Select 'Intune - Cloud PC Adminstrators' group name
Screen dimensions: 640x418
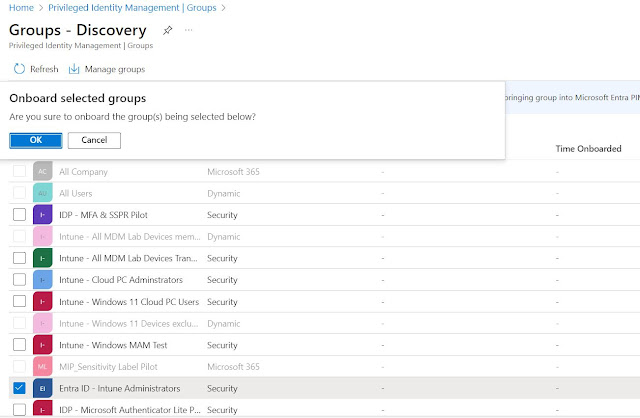tap(121, 280)
